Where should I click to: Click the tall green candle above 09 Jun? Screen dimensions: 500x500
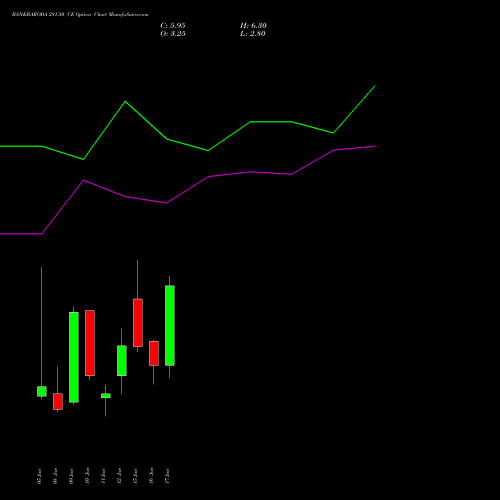74,357
